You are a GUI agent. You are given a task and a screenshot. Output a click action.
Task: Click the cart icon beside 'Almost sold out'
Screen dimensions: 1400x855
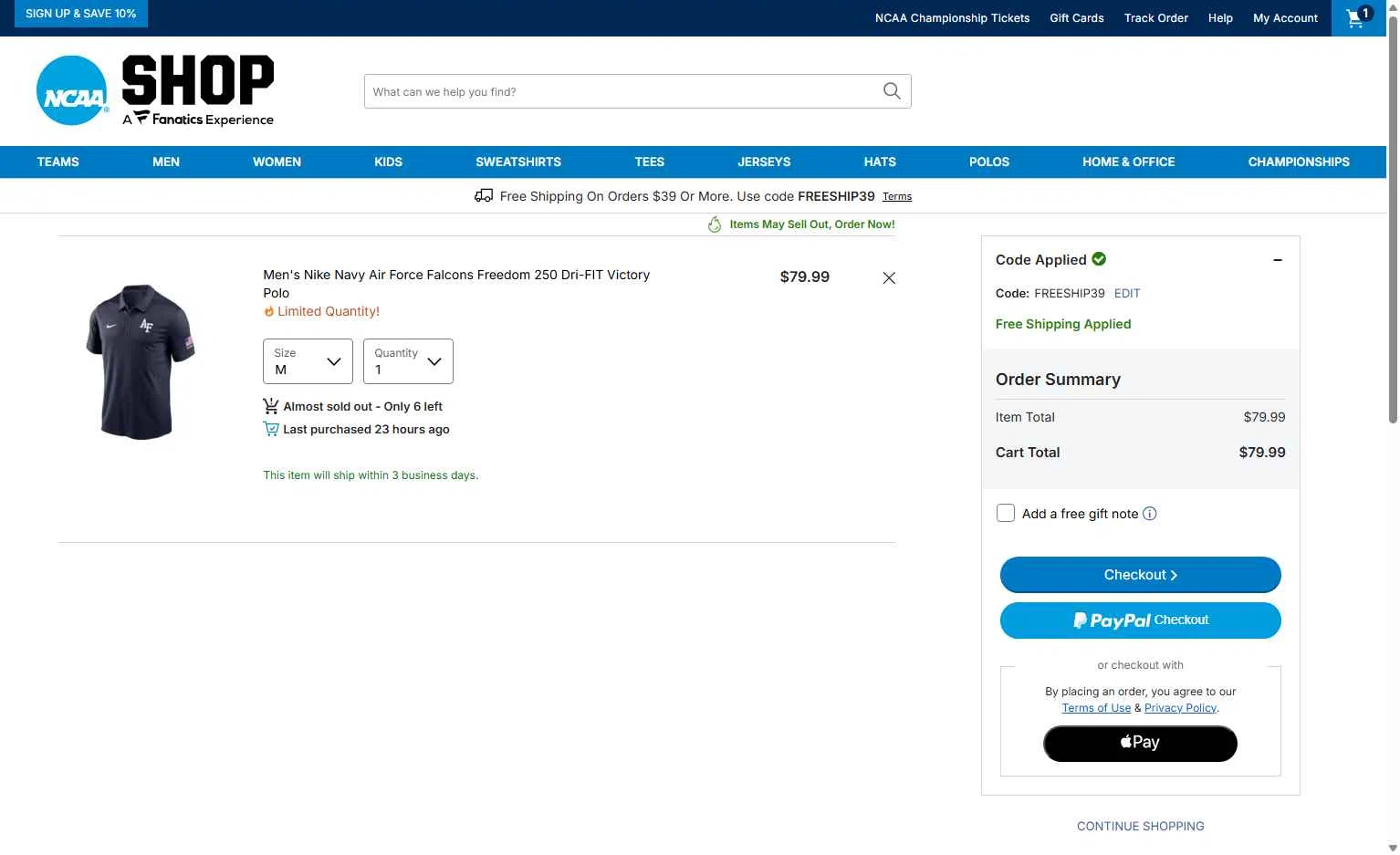pyautogui.click(x=271, y=406)
